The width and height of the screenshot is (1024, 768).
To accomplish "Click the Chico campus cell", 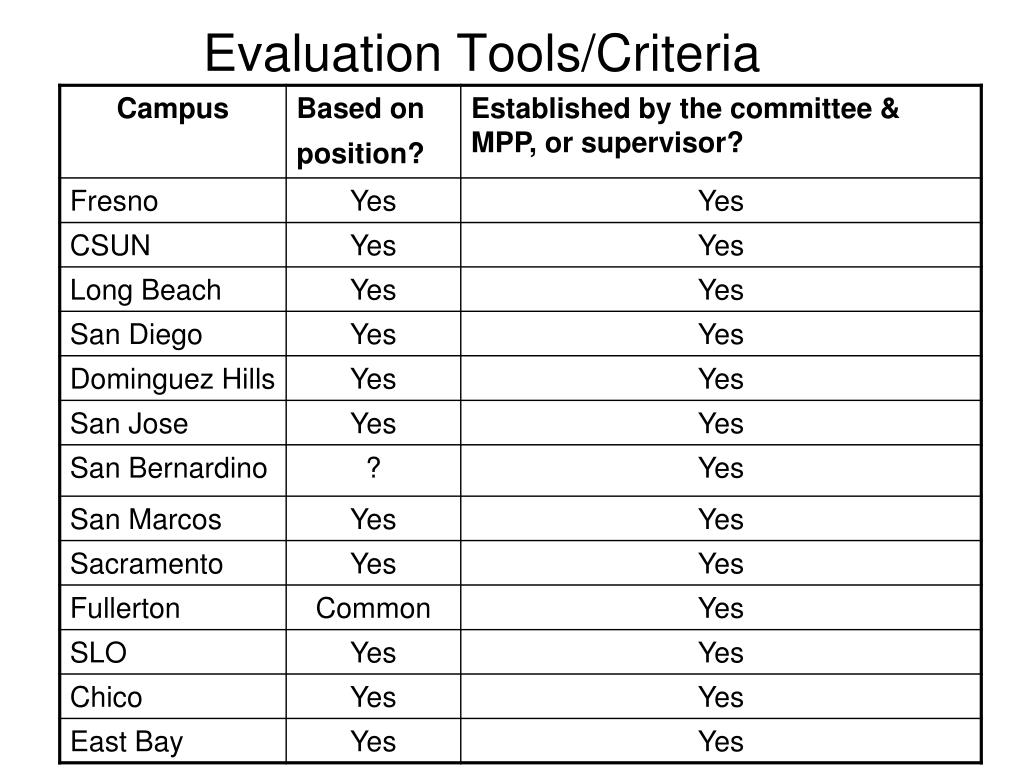I will tap(106, 697).
